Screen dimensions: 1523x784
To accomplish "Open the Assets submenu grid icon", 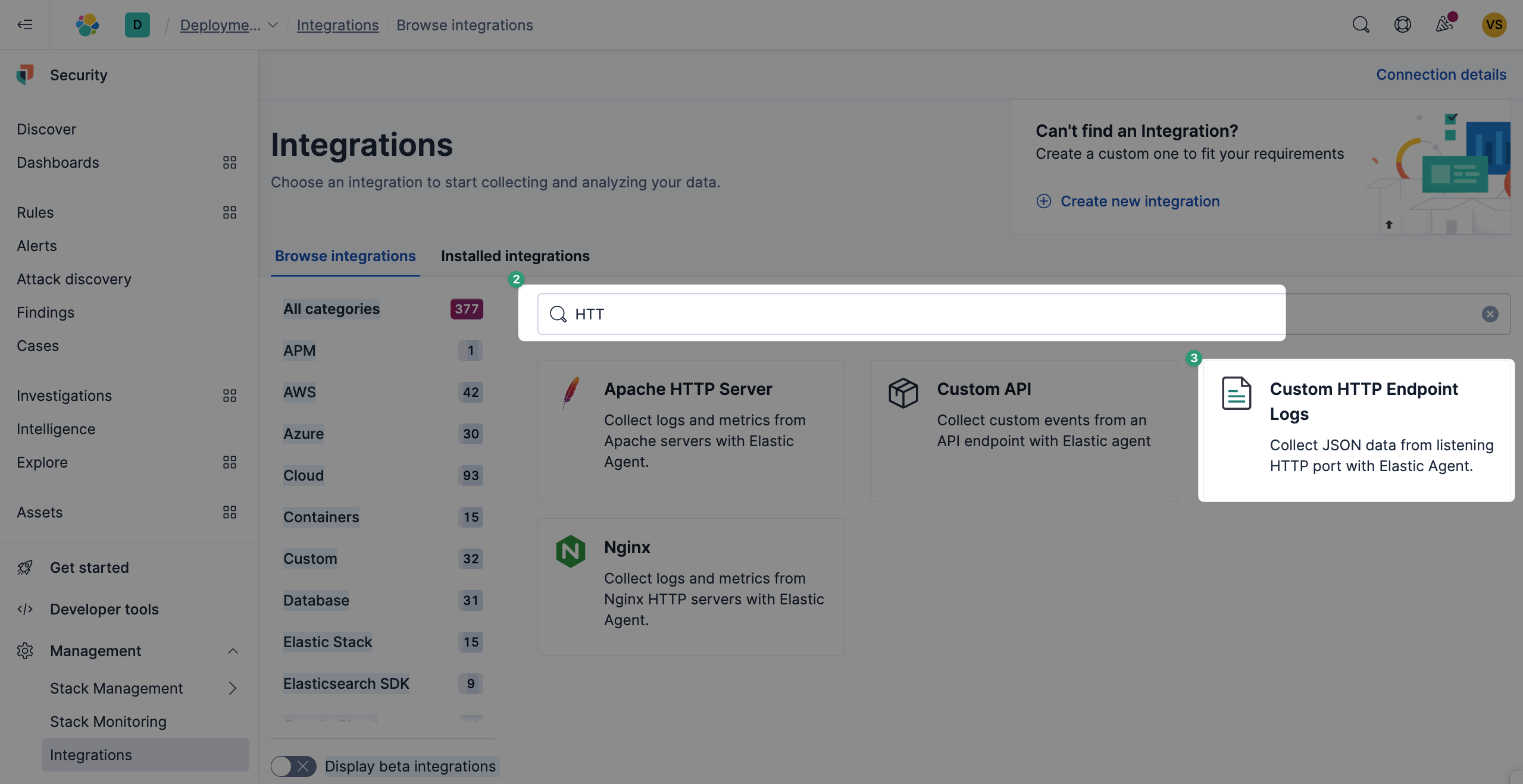I will pyautogui.click(x=230, y=512).
